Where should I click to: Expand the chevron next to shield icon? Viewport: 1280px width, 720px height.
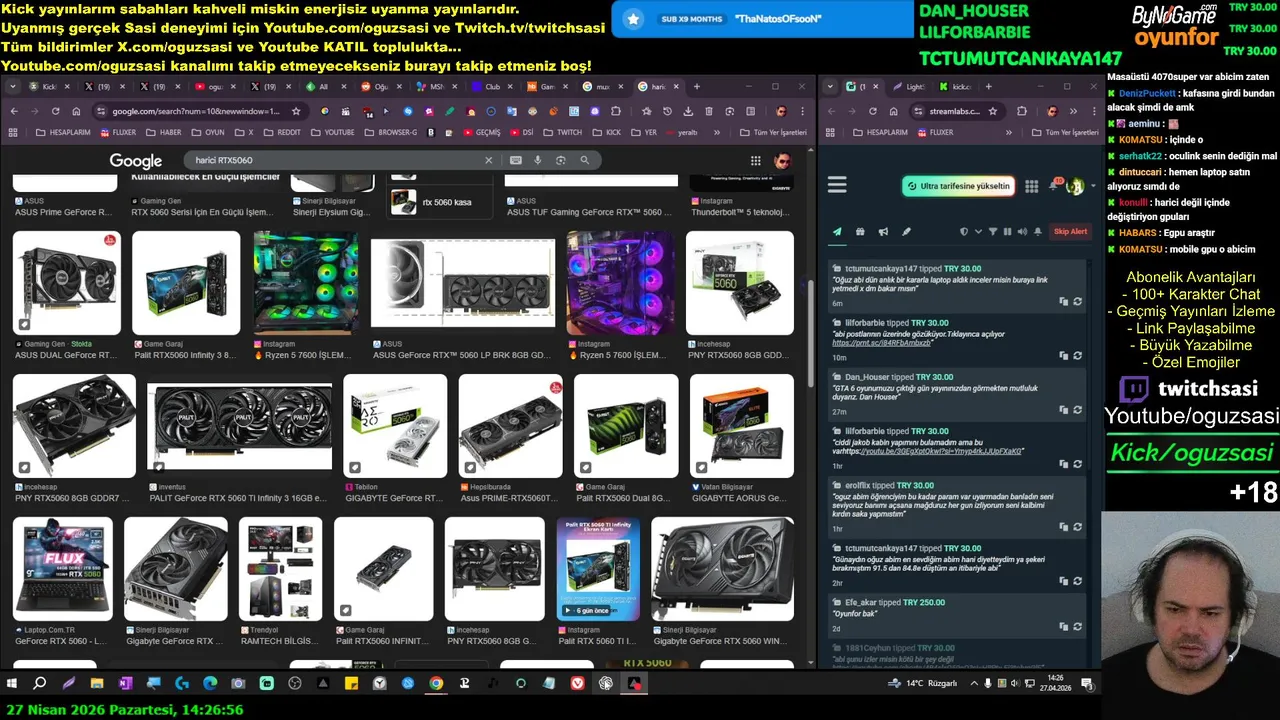coord(978,232)
